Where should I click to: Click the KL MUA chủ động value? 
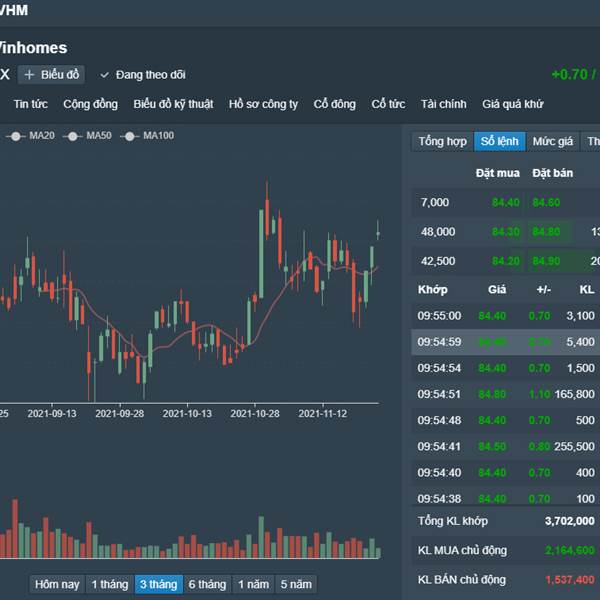point(570,551)
